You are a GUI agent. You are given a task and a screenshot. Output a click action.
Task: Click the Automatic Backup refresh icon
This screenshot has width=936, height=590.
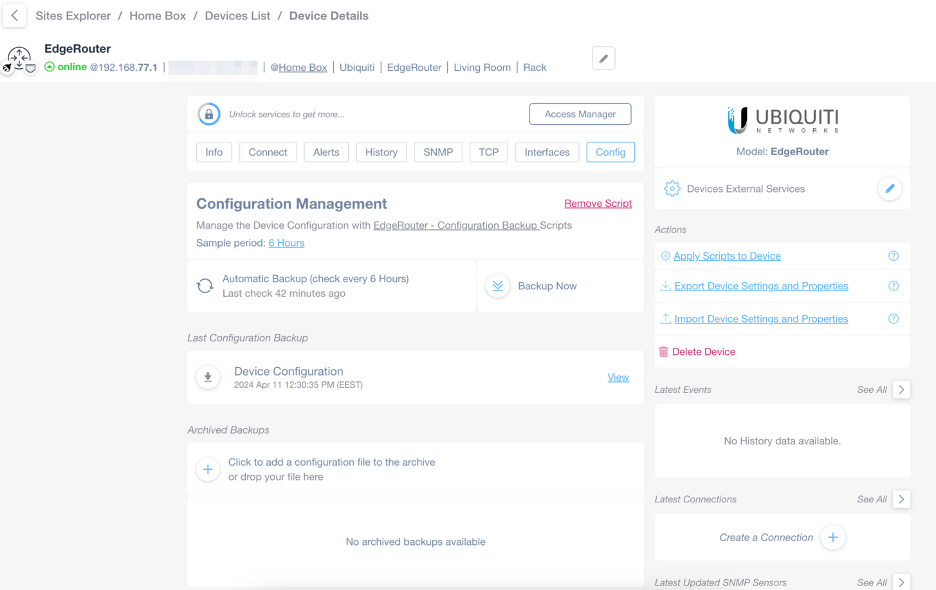pyautogui.click(x=205, y=286)
